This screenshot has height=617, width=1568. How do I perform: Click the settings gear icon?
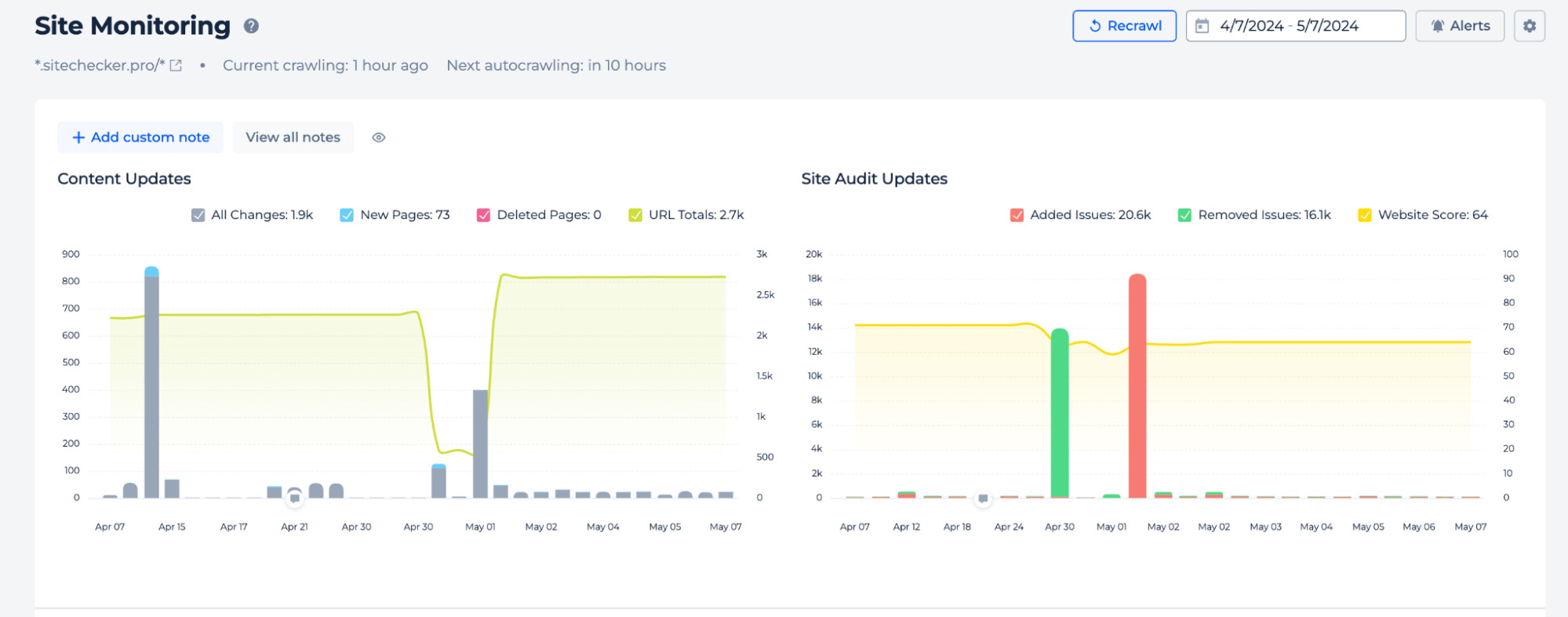1529,26
